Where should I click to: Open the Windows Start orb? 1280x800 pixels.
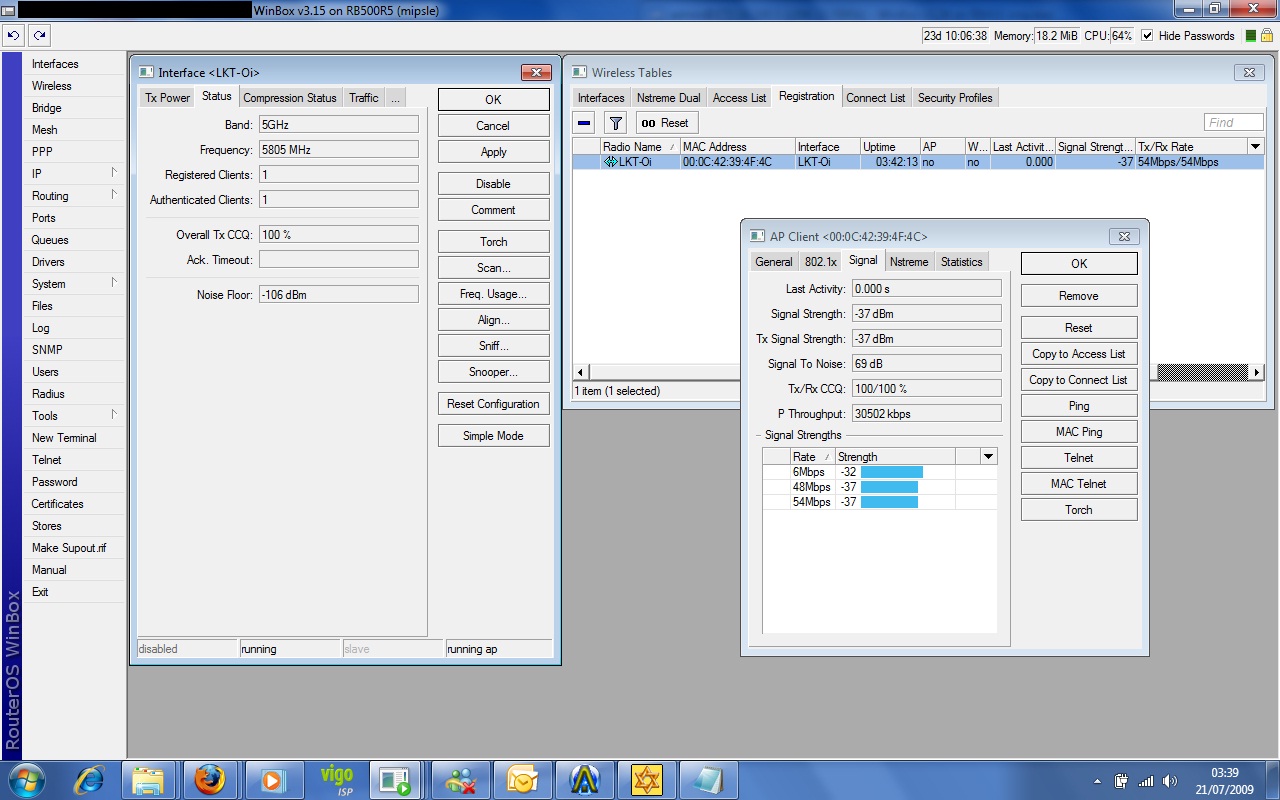pos(26,779)
